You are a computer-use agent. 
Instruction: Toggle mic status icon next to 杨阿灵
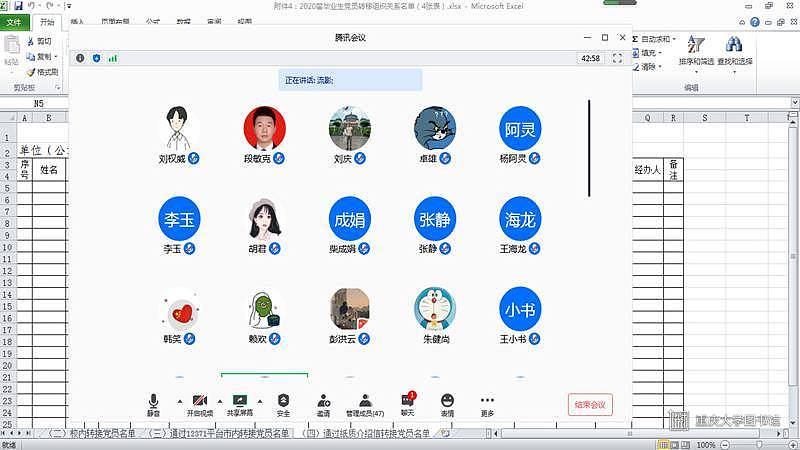(534, 158)
